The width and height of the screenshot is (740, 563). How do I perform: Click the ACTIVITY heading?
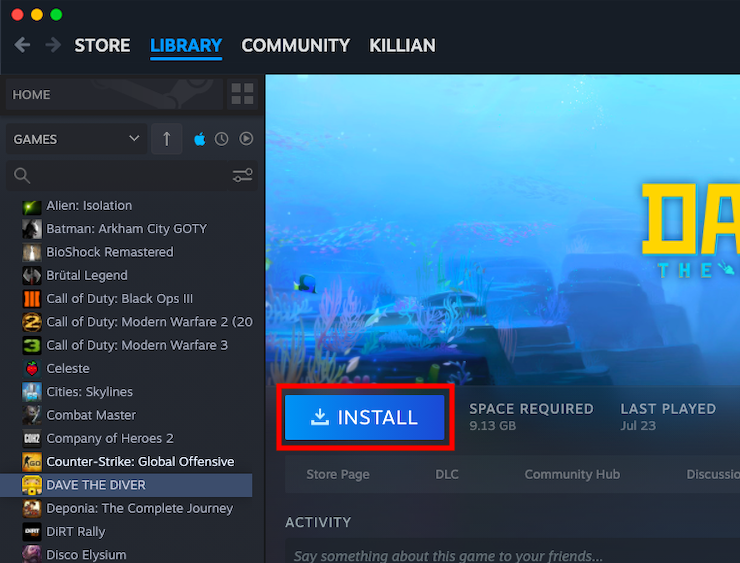[318, 522]
